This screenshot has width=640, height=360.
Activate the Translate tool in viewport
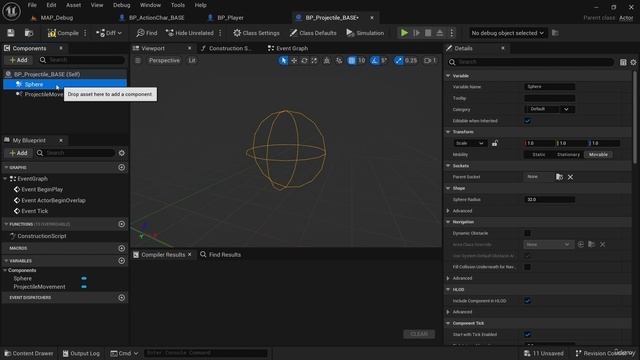pyautogui.click(x=294, y=60)
